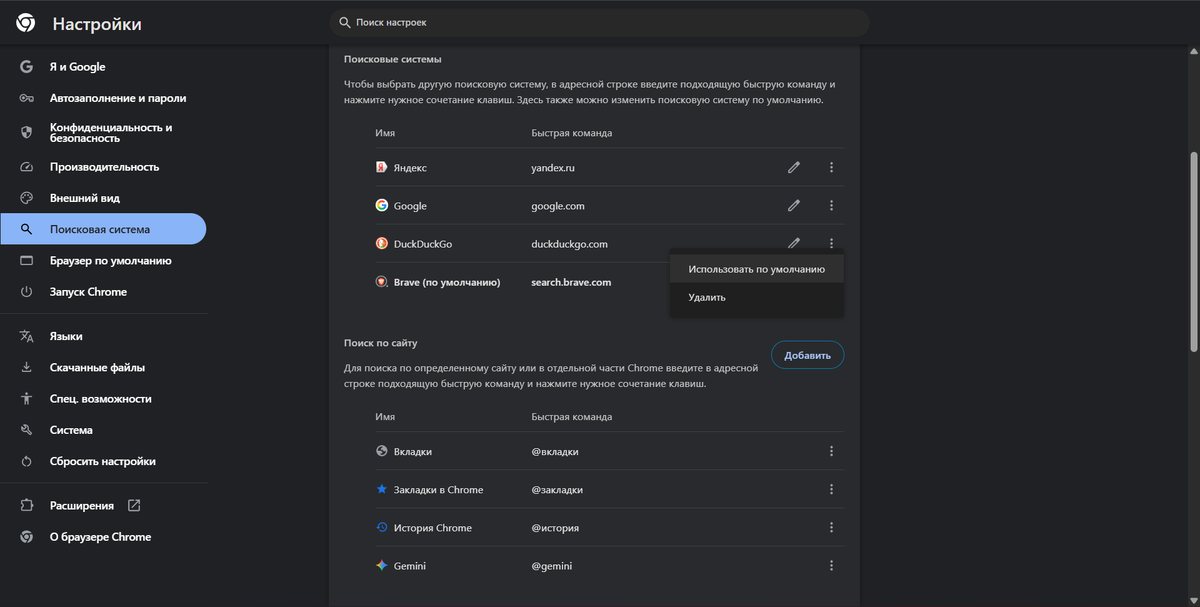Image resolution: width=1200 pixels, height=607 pixels.
Task: Click the Сбросить настройки reset icon
Action: coord(27,462)
